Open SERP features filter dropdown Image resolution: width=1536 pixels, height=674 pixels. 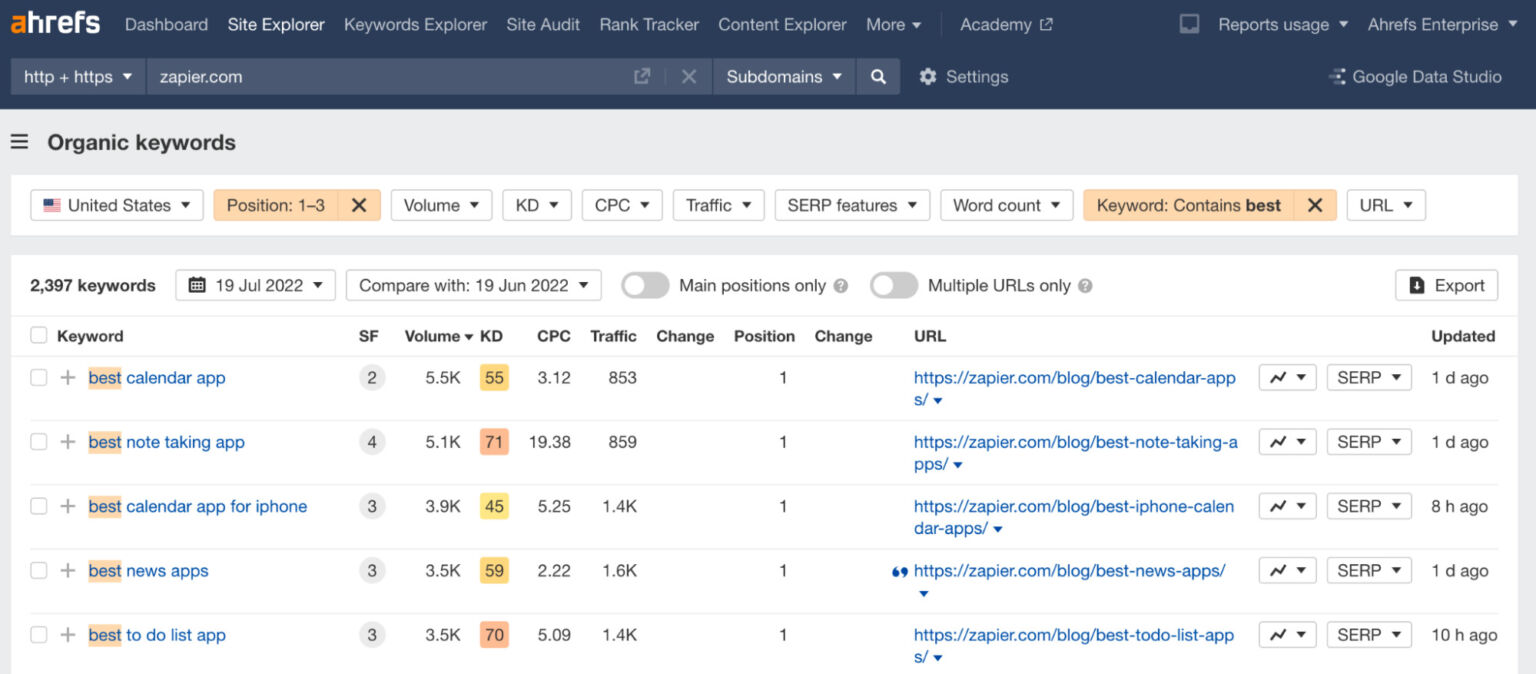point(852,205)
